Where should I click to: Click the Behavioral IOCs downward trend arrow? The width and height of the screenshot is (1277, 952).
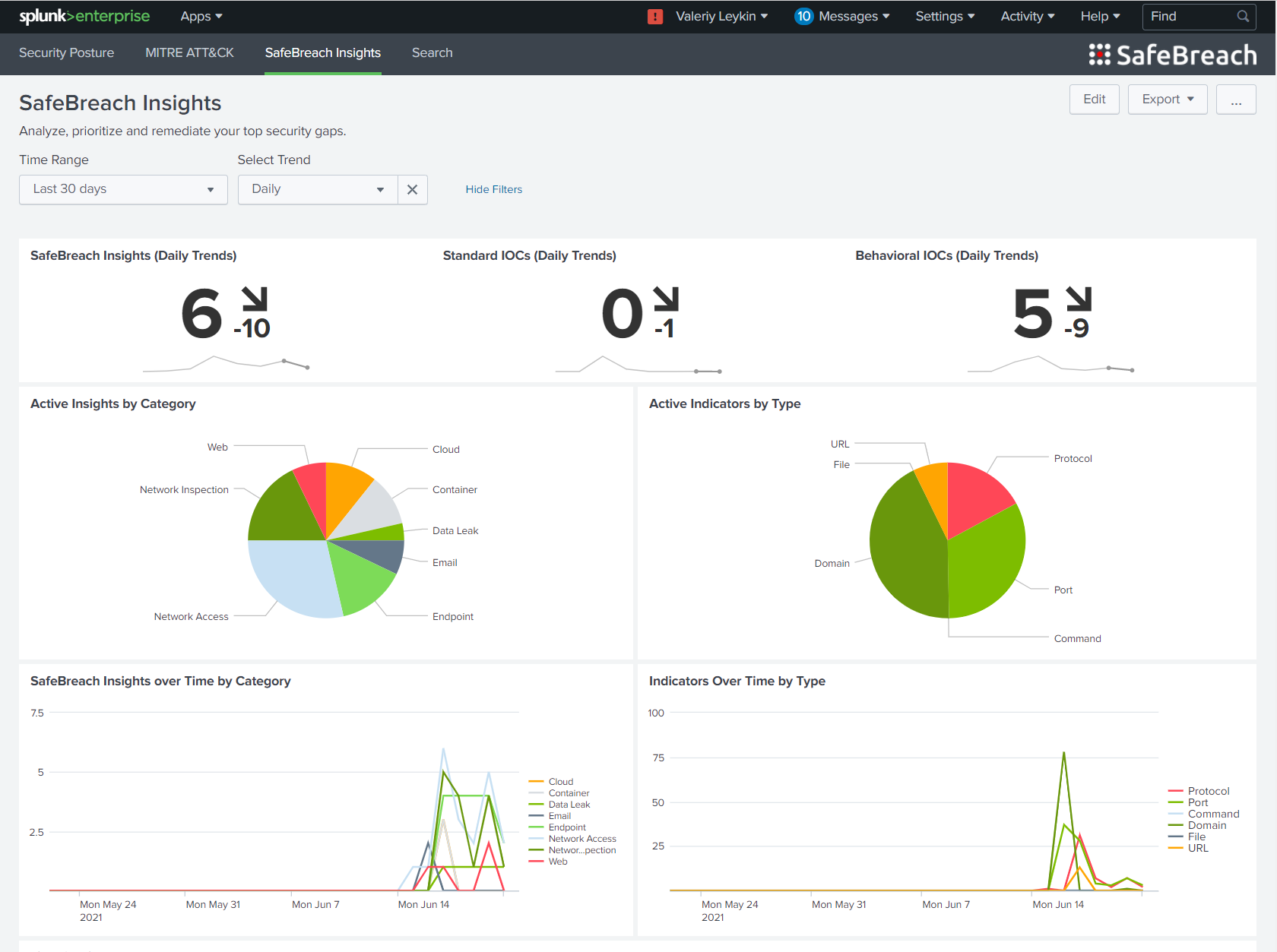(x=1079, y=299)
